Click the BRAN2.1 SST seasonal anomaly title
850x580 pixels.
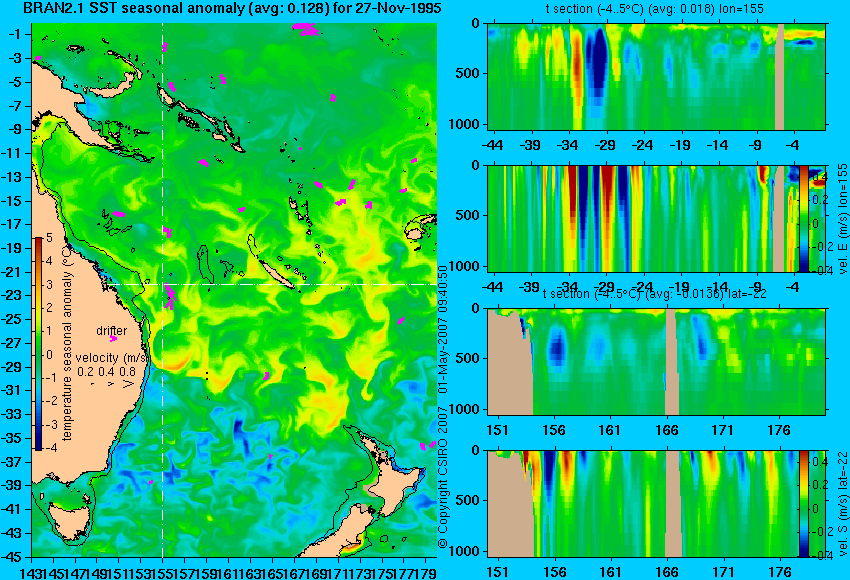point(233,8)
